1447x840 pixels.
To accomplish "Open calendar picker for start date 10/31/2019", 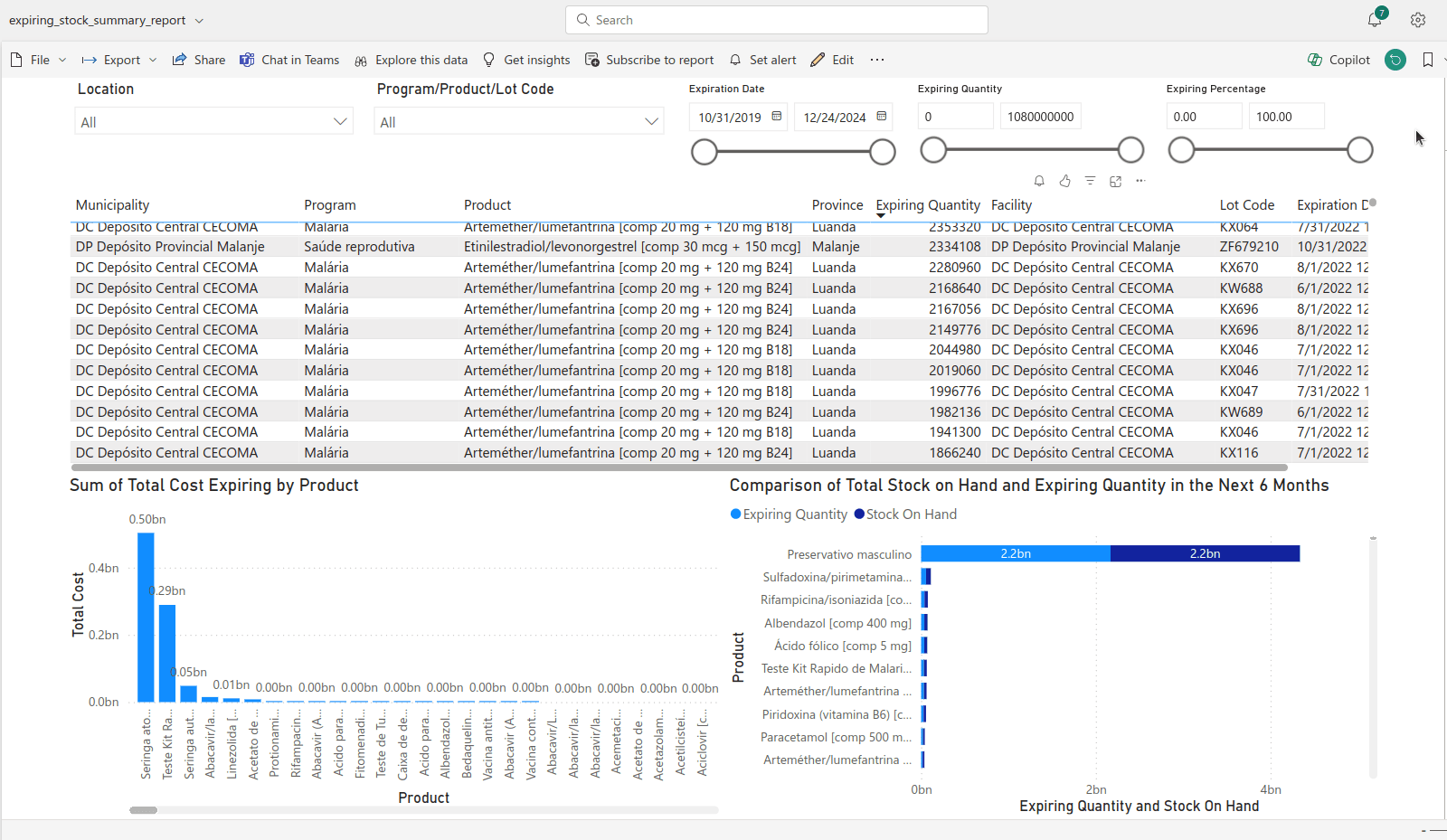I will 777,117.
